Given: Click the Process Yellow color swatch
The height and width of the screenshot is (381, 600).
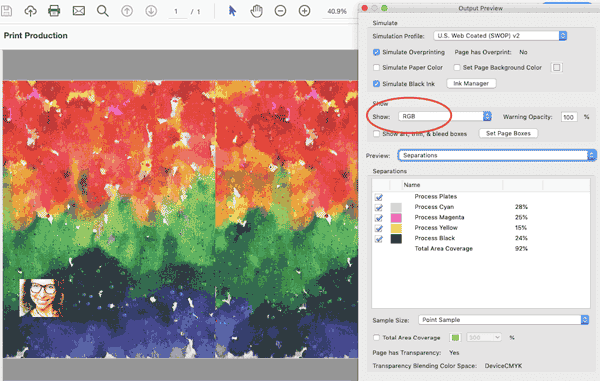Looking at the screenshot, I should (x=396, y=228).
